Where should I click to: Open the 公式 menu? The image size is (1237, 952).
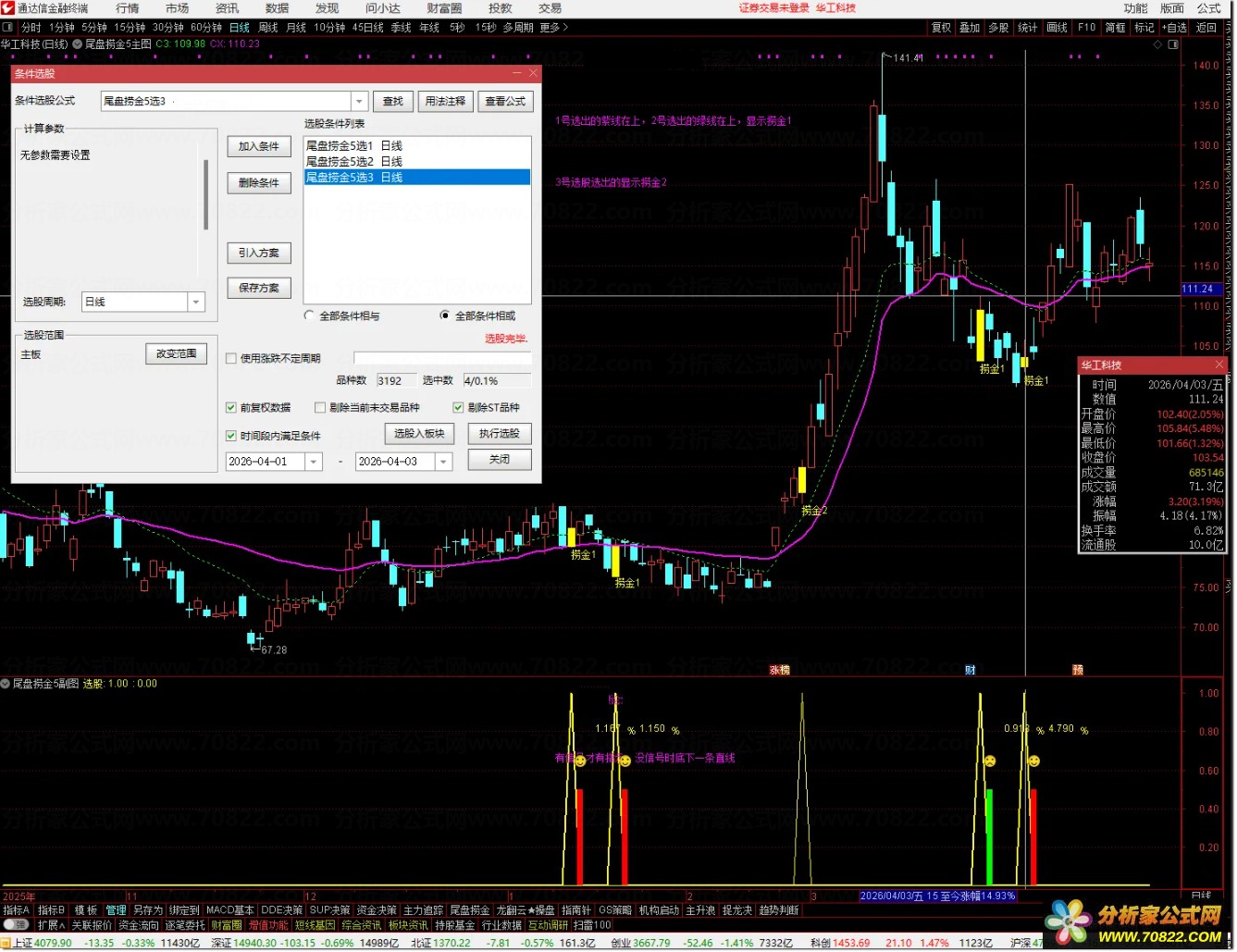pyautogui.click(x=1209, y=8)
